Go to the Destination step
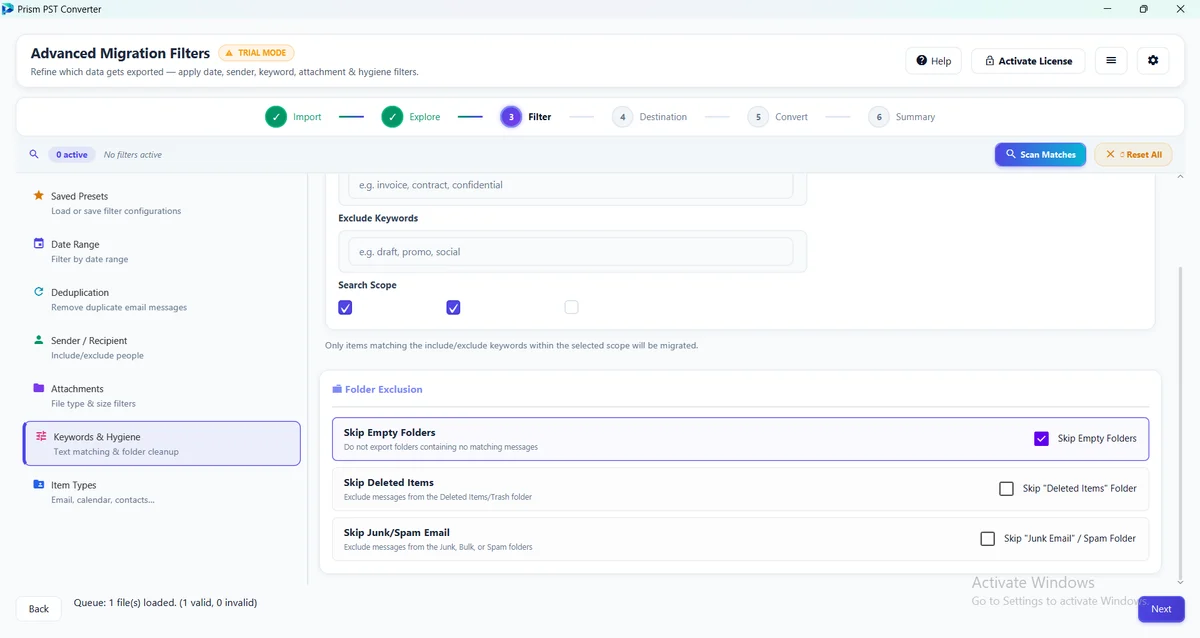 651,117
